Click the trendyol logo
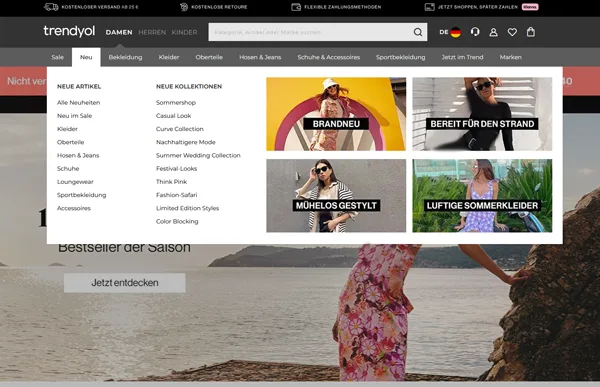This screenshot has width=600, height=387. pos(69,31)
